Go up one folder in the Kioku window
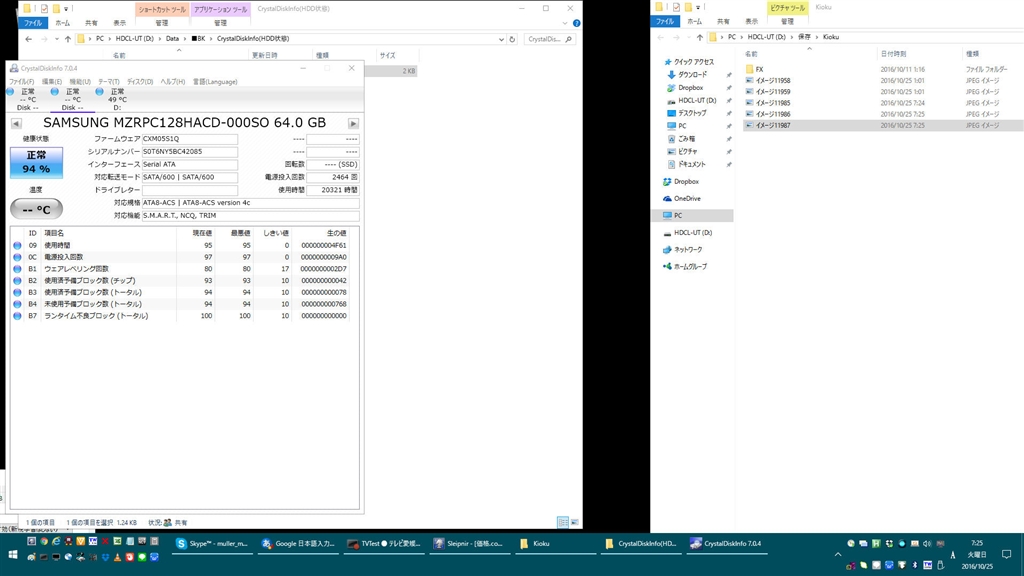 tap(699, 37)
